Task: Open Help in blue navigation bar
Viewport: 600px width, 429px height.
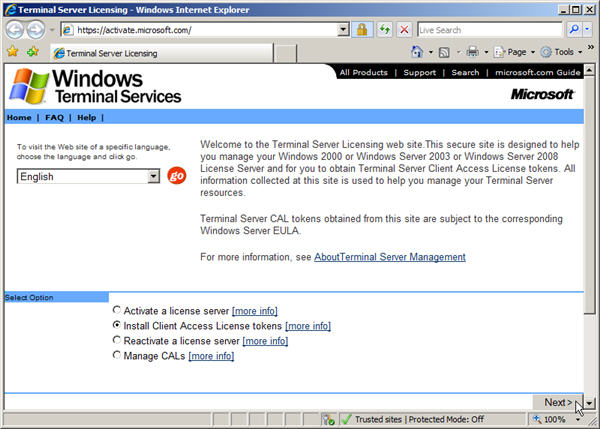Action: click(x=86, y=117)
